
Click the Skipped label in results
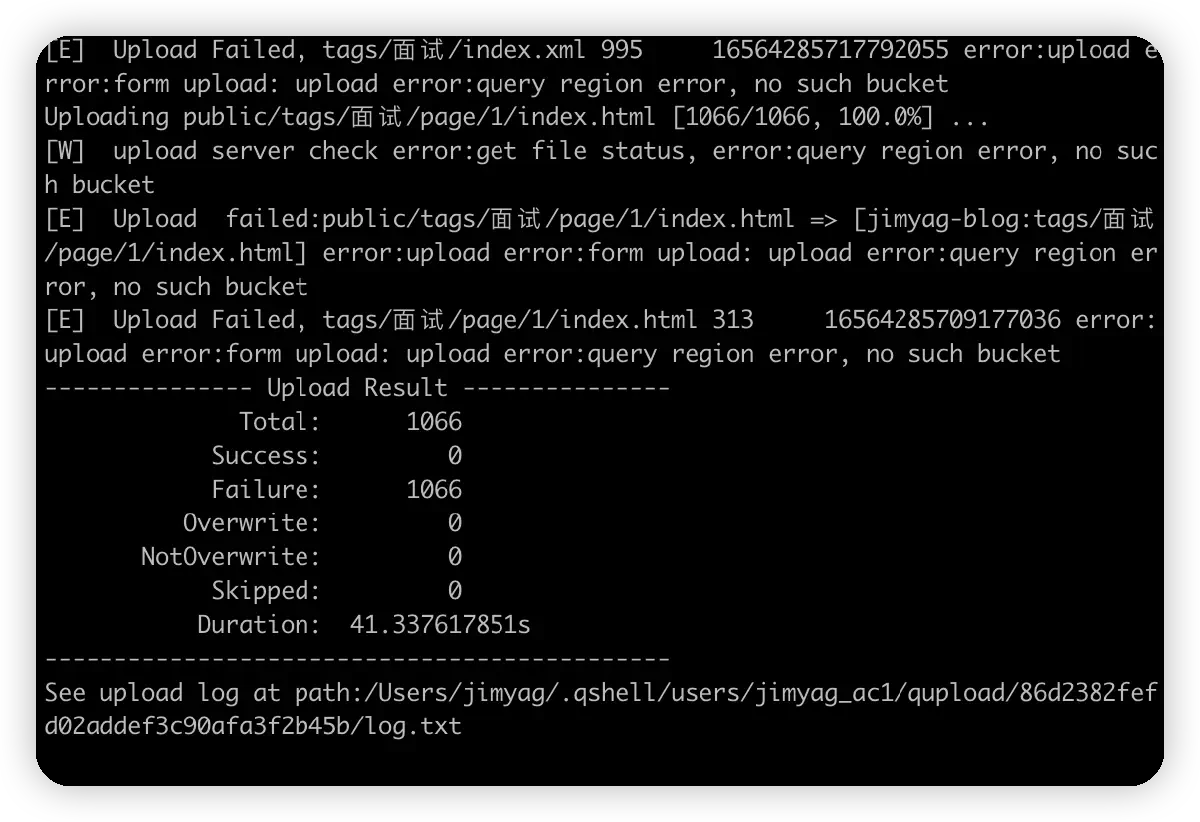(x=265, y=591)
